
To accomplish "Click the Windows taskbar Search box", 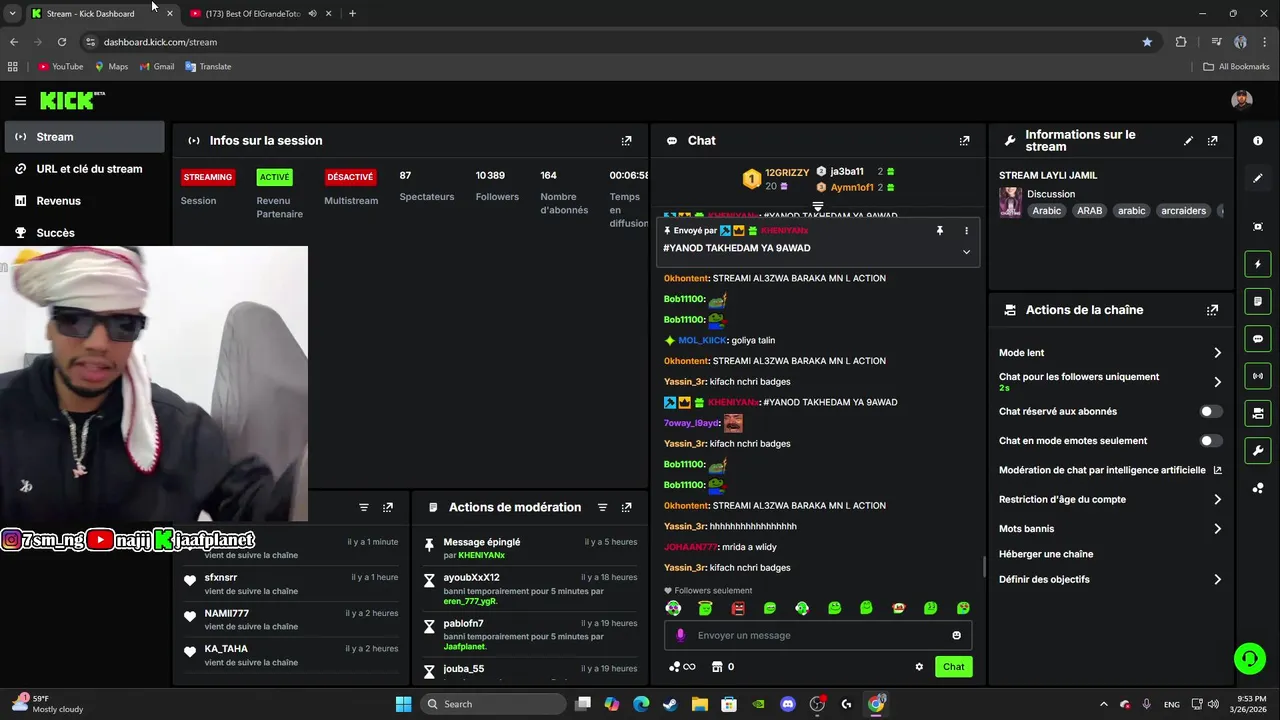I will (493, 704).
